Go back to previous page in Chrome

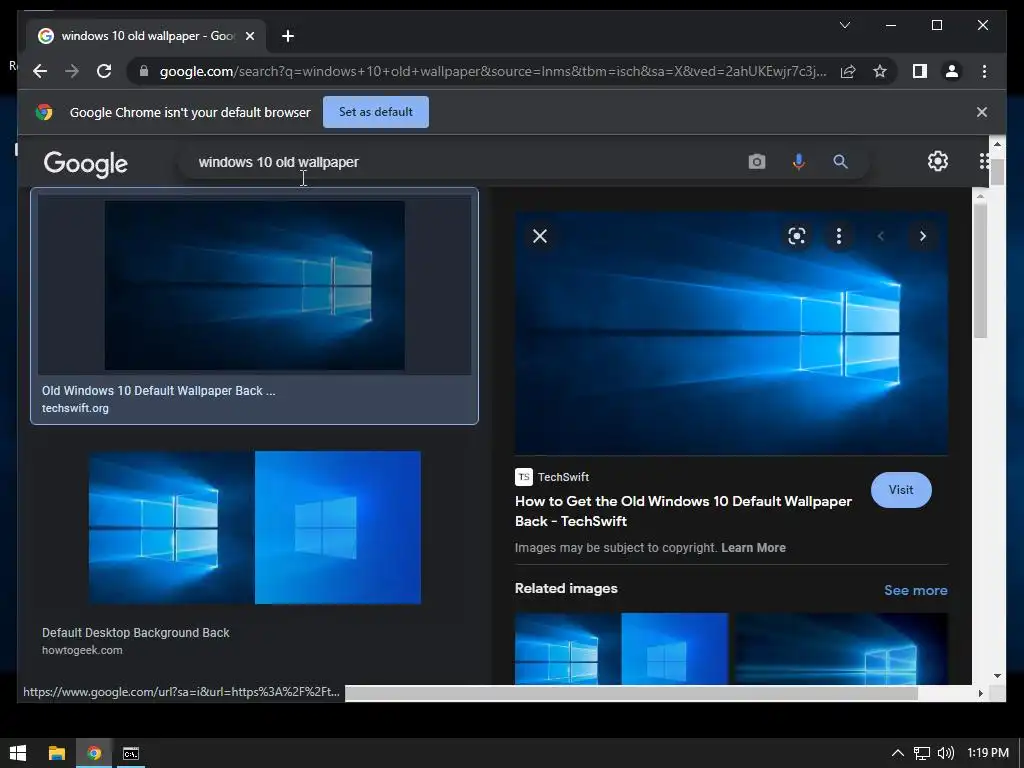pyautogui.click(x=40, y=71)
